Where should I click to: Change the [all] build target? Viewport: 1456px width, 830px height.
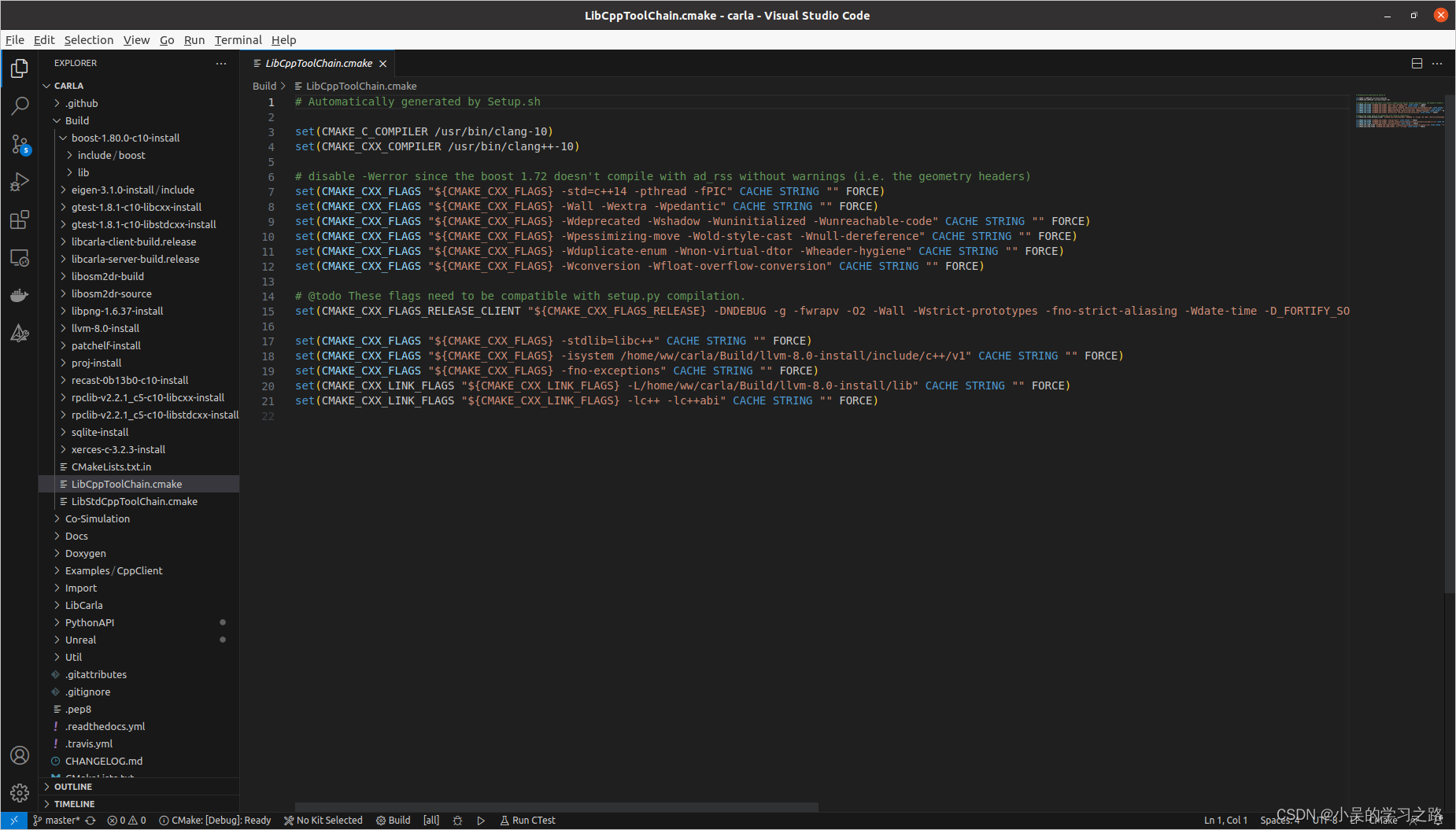[431, 820]
